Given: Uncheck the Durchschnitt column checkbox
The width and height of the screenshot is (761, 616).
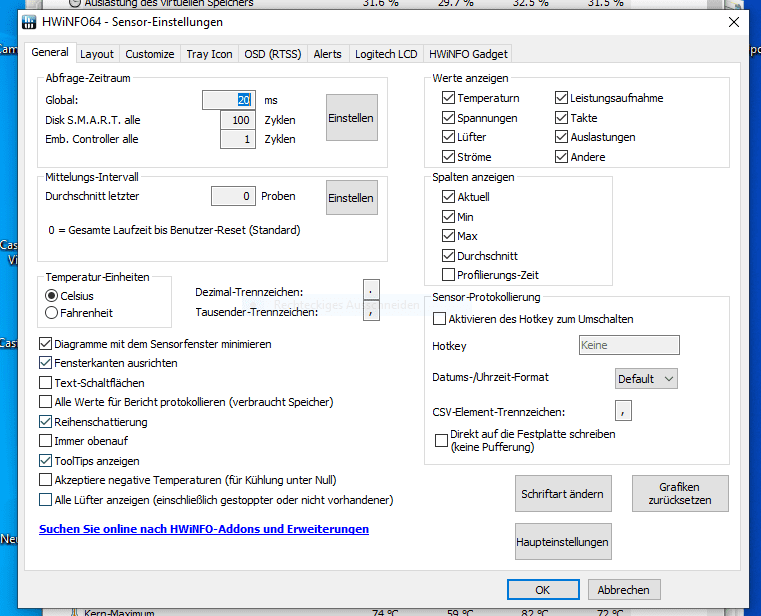Looking at the screenshot, I should tap(448, 255).
